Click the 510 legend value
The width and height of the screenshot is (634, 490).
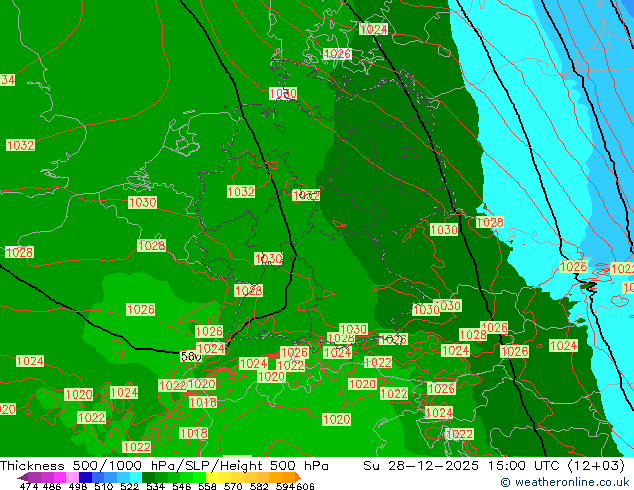[x=104, y=486]
